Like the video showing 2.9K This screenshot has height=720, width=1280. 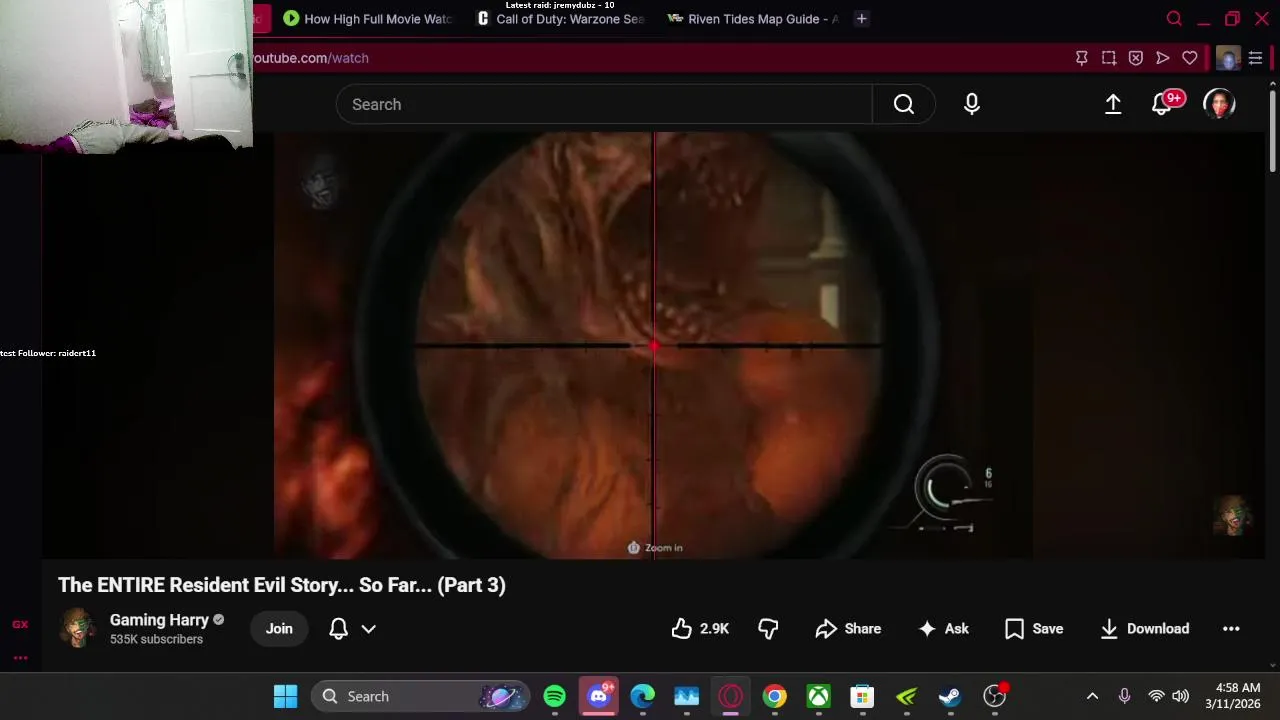[700, 628]
